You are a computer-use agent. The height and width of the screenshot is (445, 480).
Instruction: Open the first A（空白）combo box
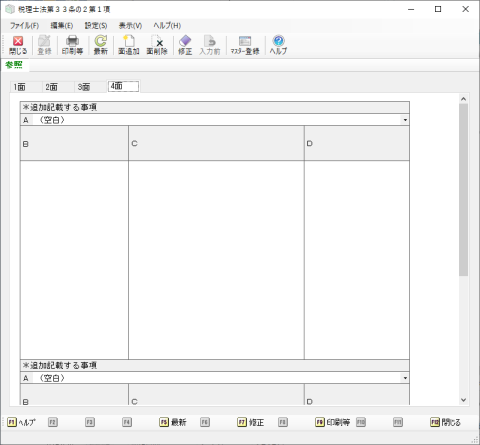pyautogui.click(x=215, y=120)
